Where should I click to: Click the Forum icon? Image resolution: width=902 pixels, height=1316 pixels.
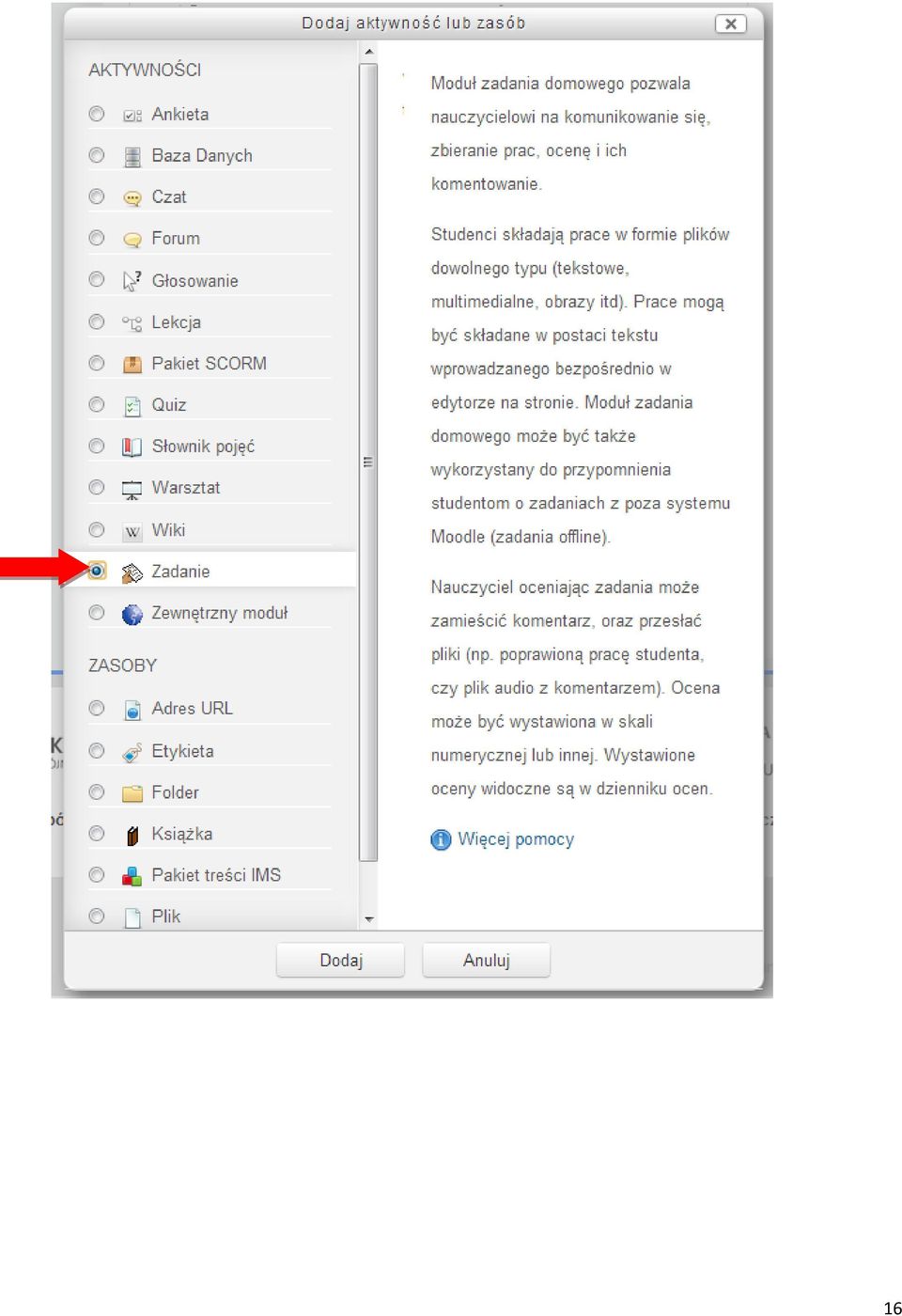132,239
